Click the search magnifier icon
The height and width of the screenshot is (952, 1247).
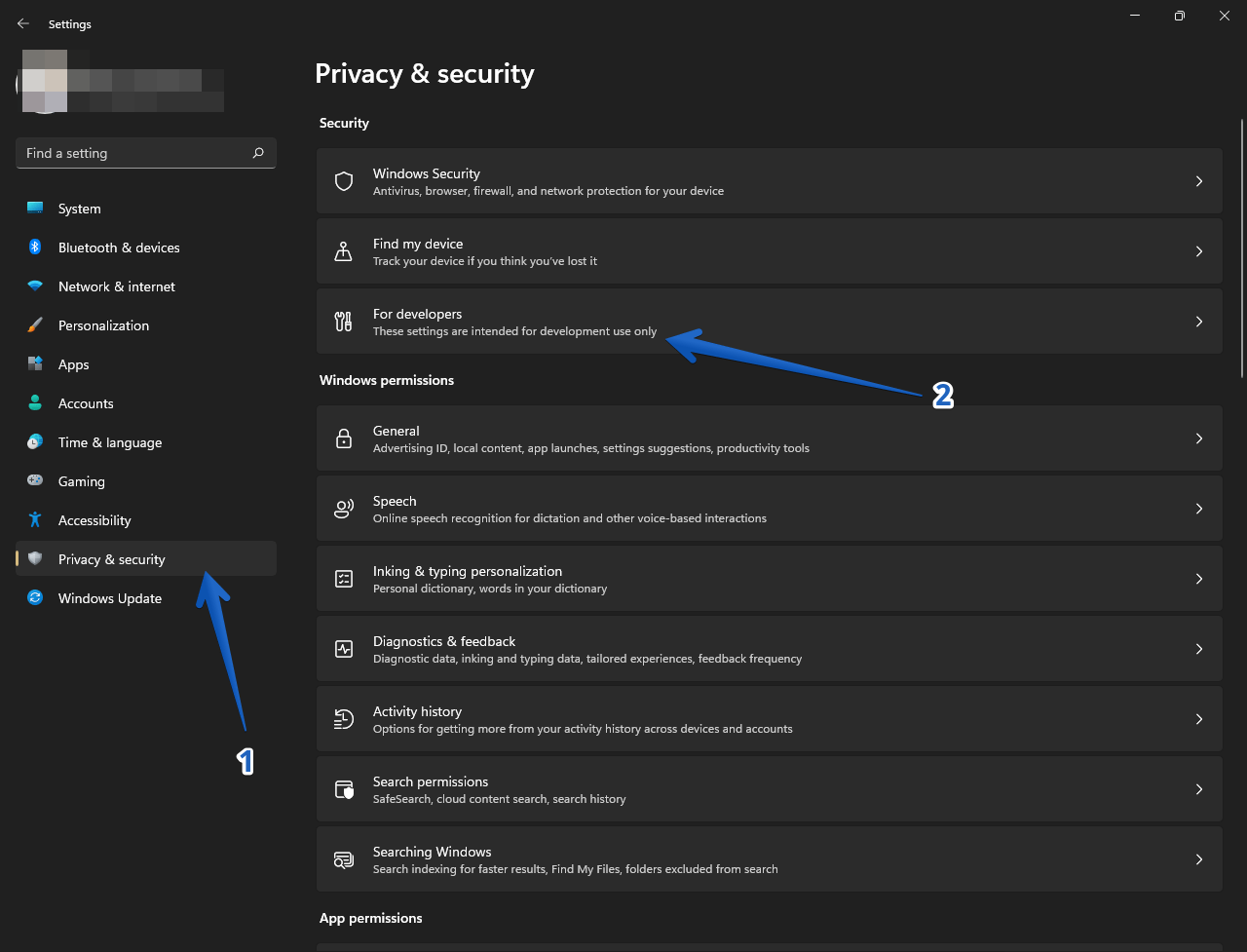click(x=258, y=153)
